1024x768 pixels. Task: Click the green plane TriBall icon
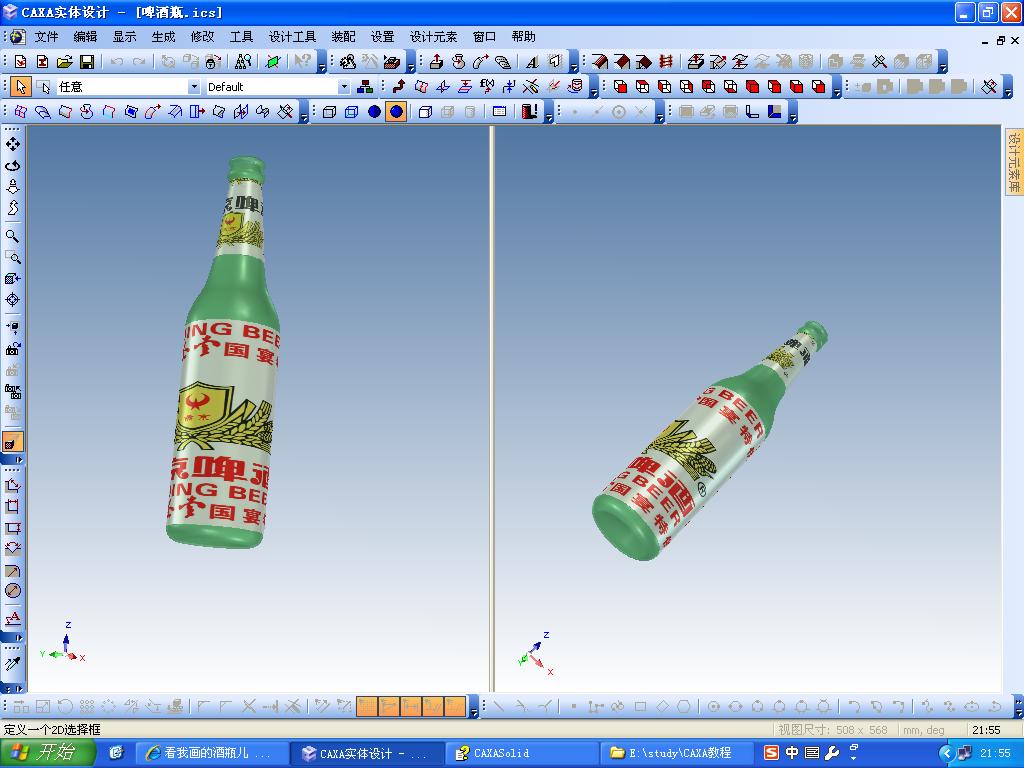273,61
